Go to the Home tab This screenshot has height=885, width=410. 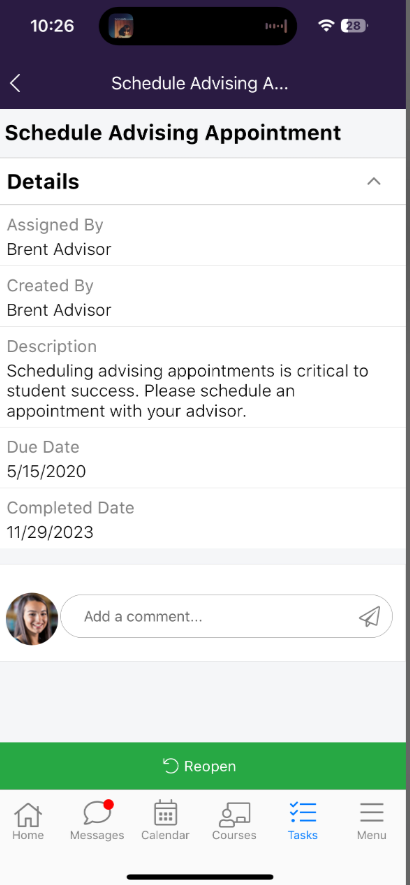click(x=28, y=821)
